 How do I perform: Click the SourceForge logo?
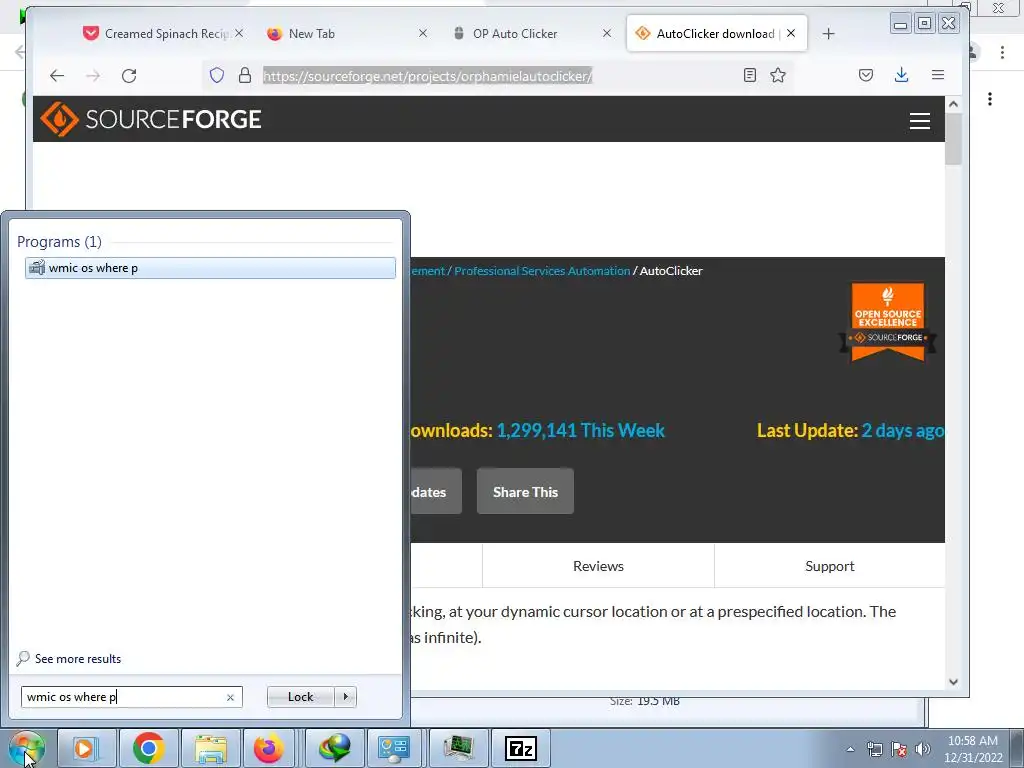(x=151, y=119)
